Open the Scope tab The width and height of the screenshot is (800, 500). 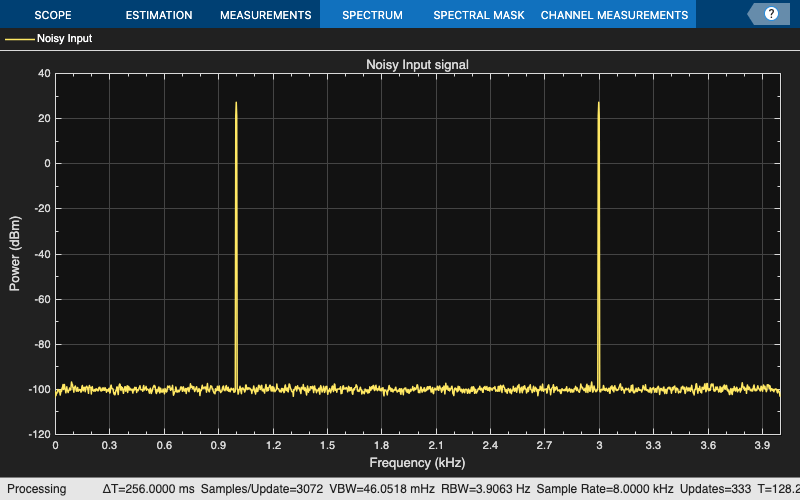click(53, 15)
